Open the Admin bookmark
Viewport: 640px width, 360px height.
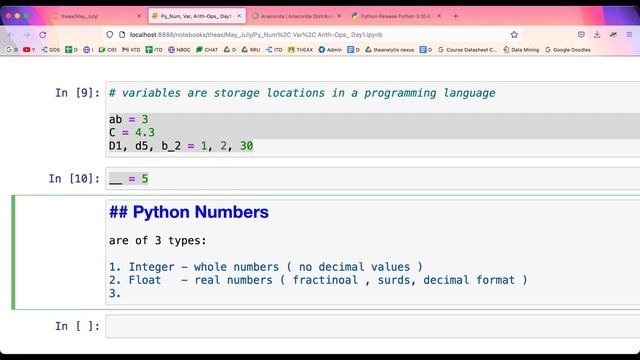pos(330,50)
